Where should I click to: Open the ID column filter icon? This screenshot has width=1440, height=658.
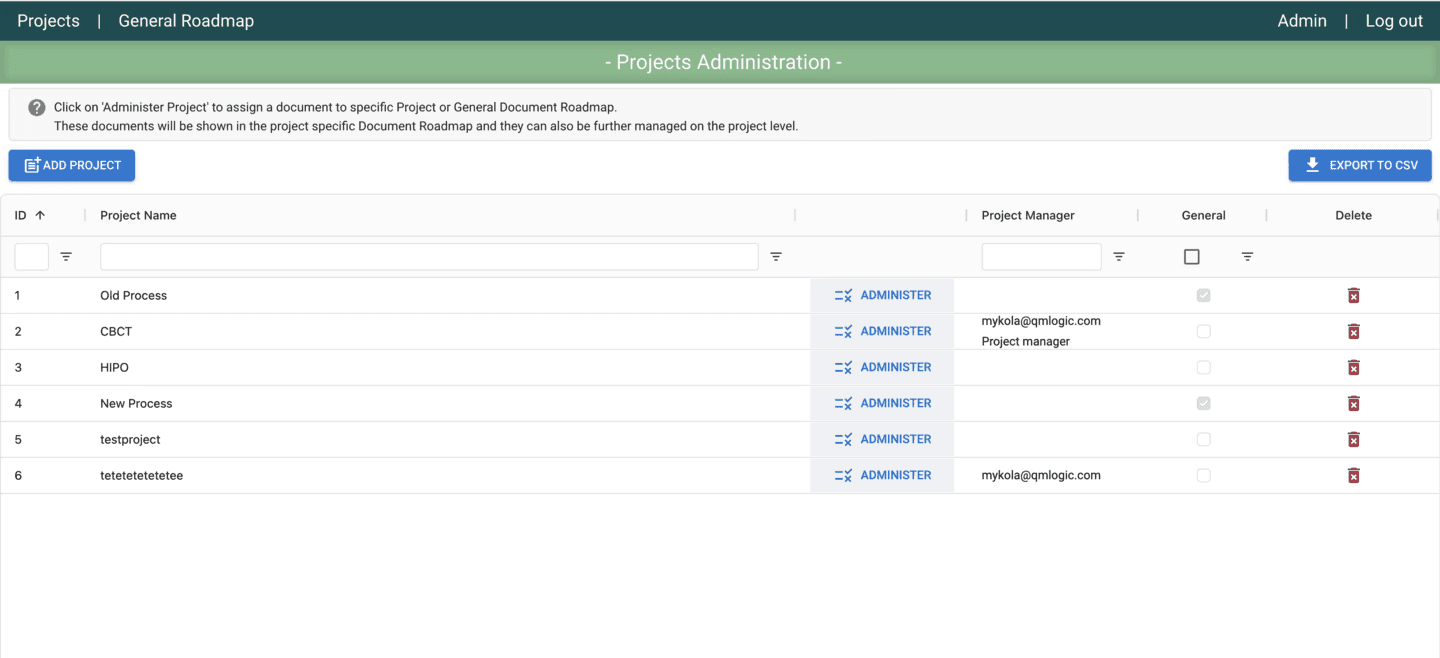66,257
